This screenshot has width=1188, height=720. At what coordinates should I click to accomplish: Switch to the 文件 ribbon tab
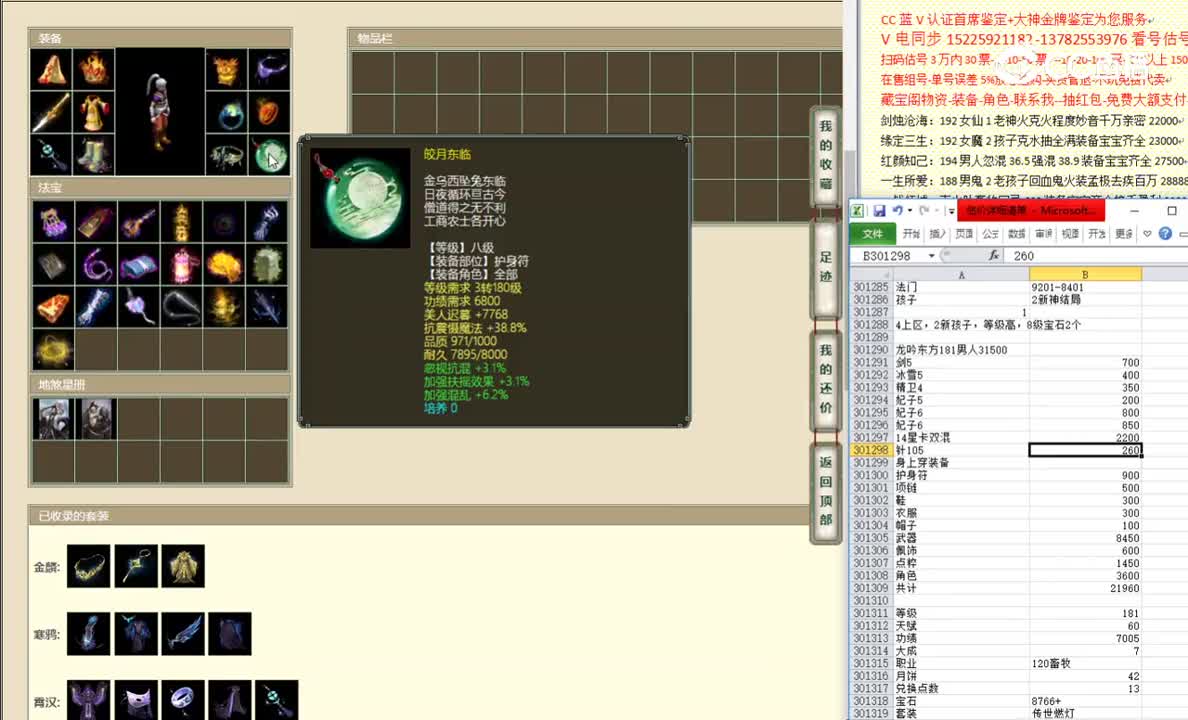(871, 233)
